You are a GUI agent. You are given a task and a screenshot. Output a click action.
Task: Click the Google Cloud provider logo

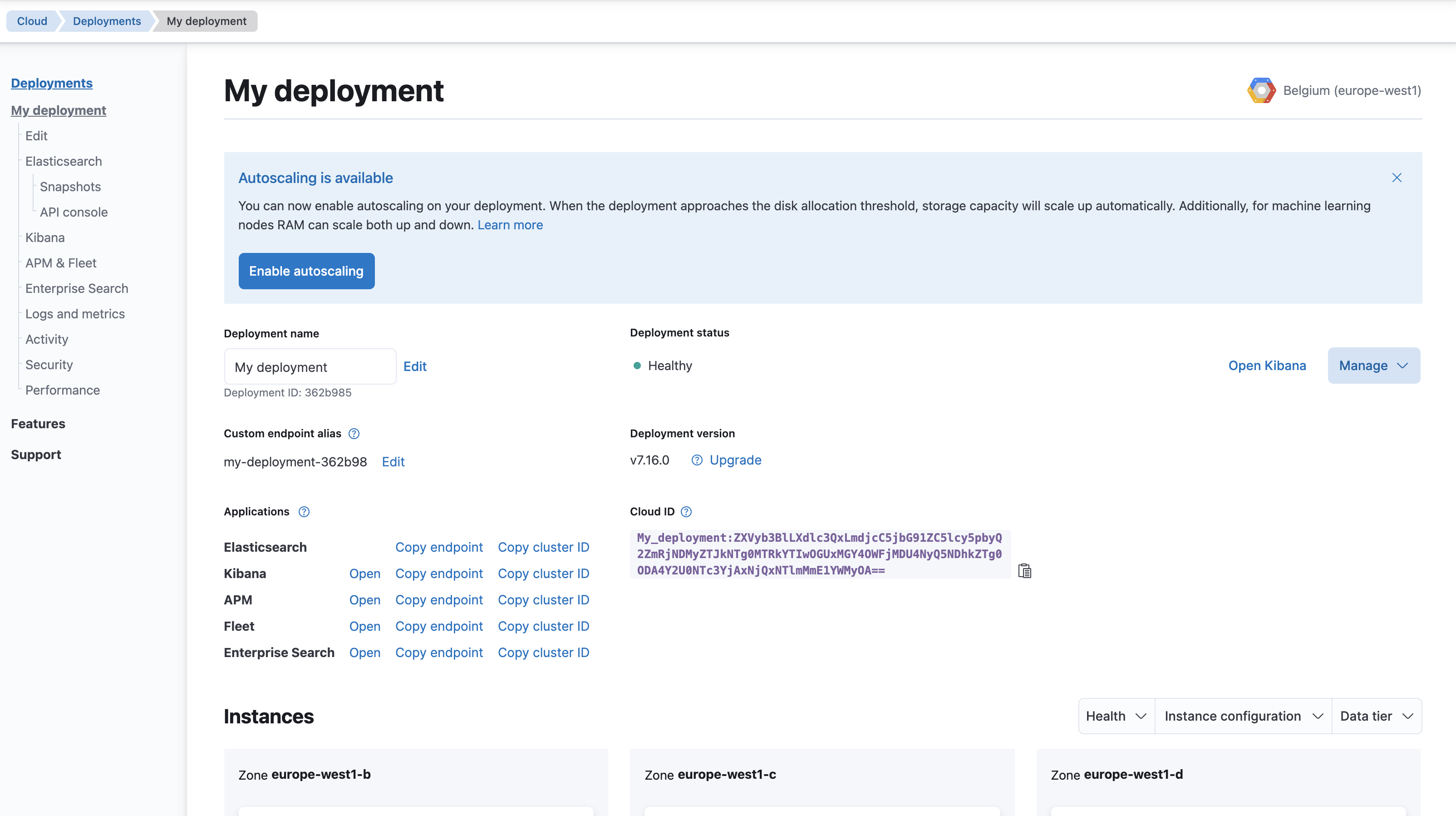[1262, 90]
